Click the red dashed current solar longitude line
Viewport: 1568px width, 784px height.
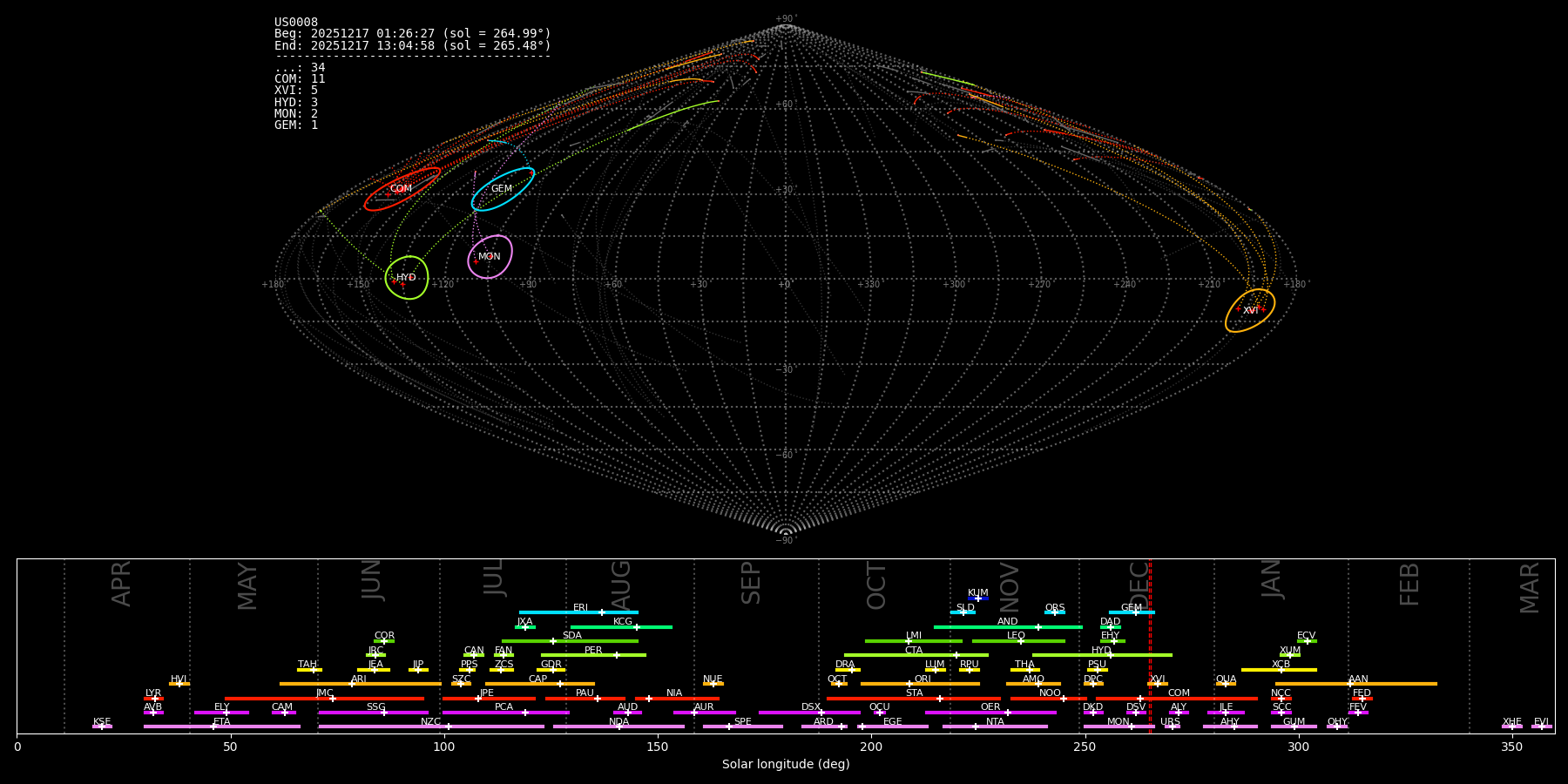pyautogui.click(x=1150, y=645)
